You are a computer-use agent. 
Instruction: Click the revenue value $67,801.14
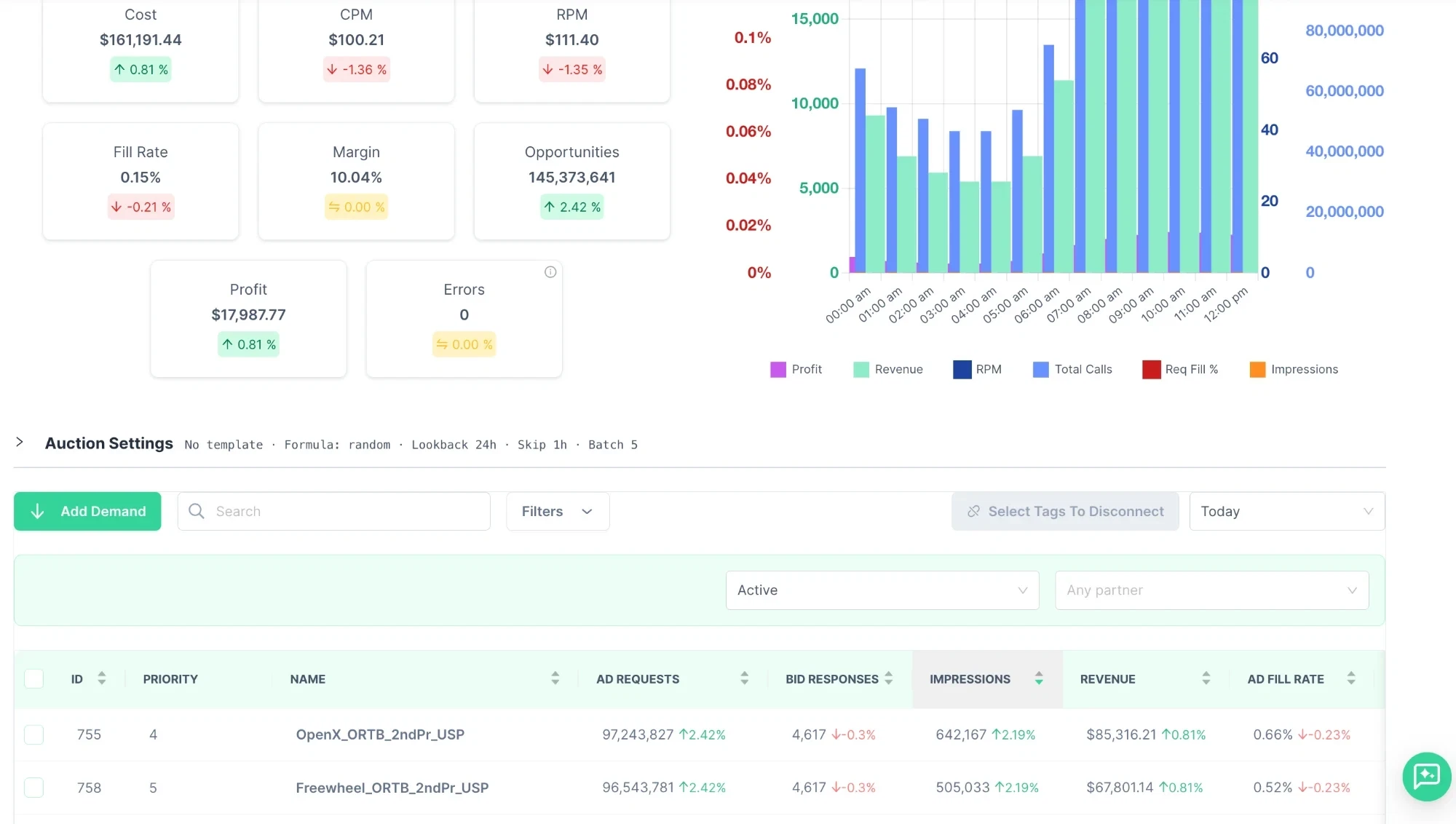[1120, 788]
